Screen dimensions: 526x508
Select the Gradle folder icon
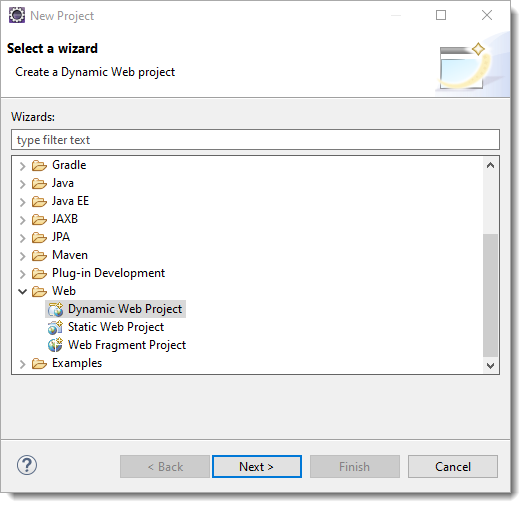[x=39, y=165]
